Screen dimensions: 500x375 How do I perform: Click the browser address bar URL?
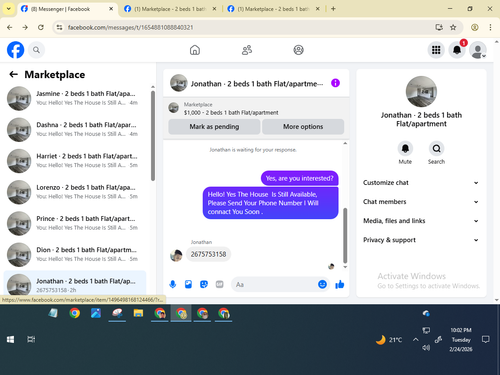(x=131, y=27)
